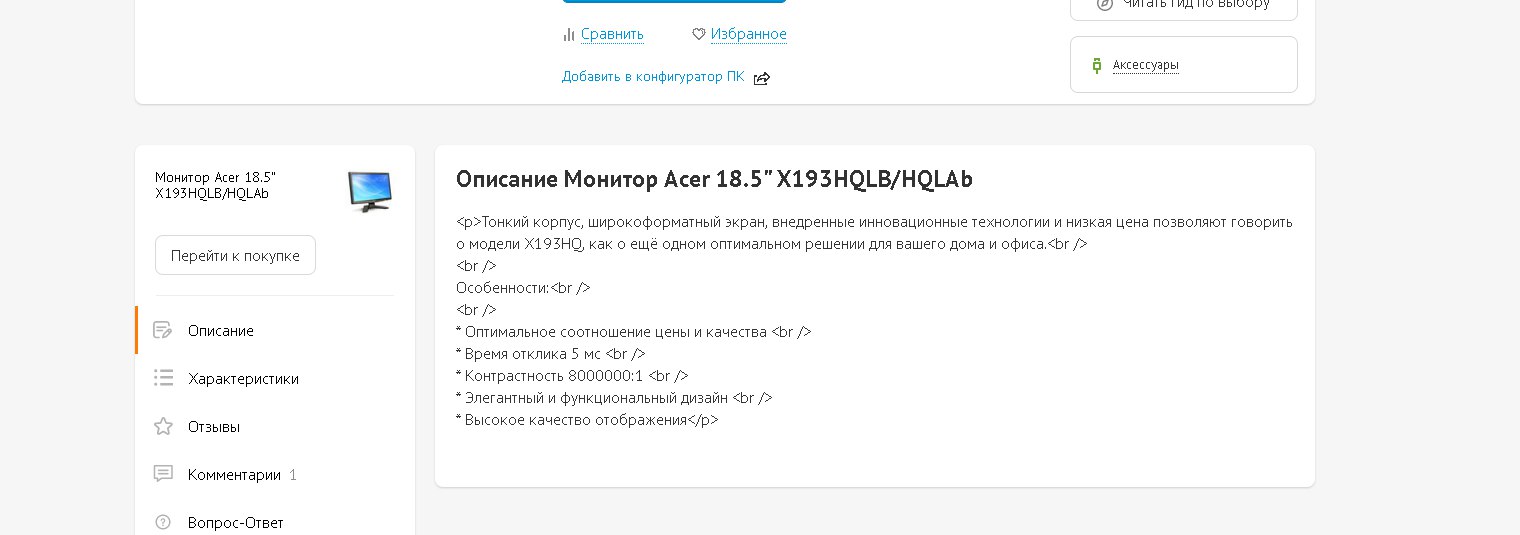Screen dimensions: 1520x535
Task: Click the Аксессуары button
Action: click(x=1184, y=64)
